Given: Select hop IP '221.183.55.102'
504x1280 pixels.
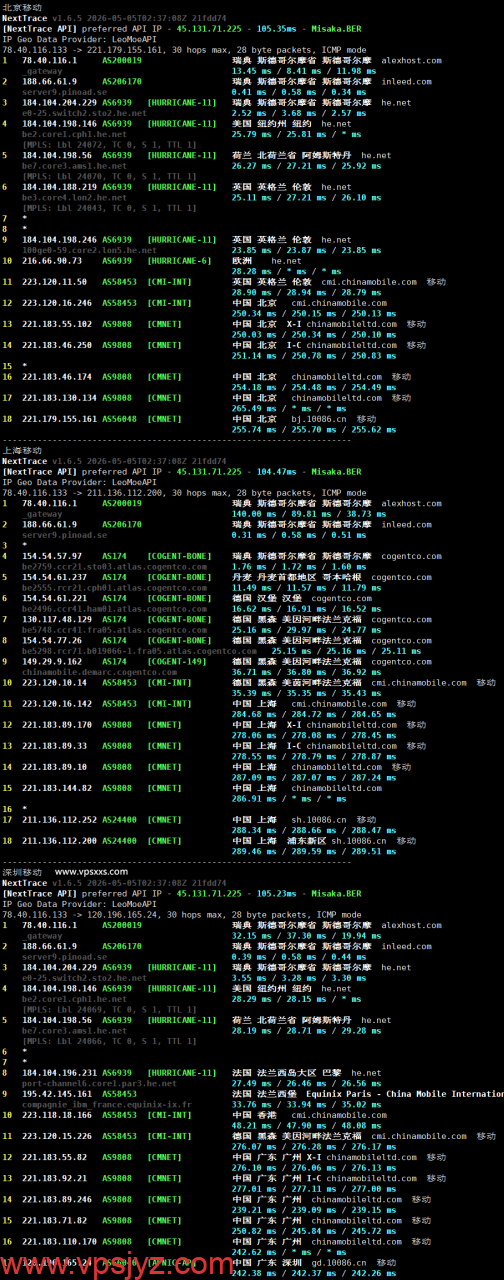Looking at the screenshot, I should [57, 324].
